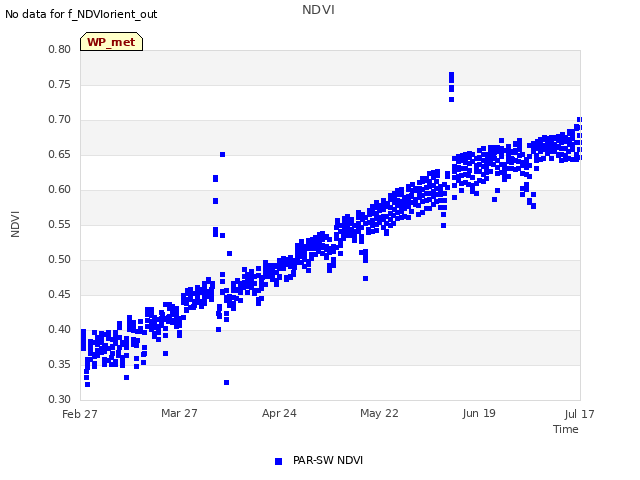Click the 0.30 y-axis tick label
Image resolution: width=640 pixels, height=480 pixels.
click(x=60, y=399)
